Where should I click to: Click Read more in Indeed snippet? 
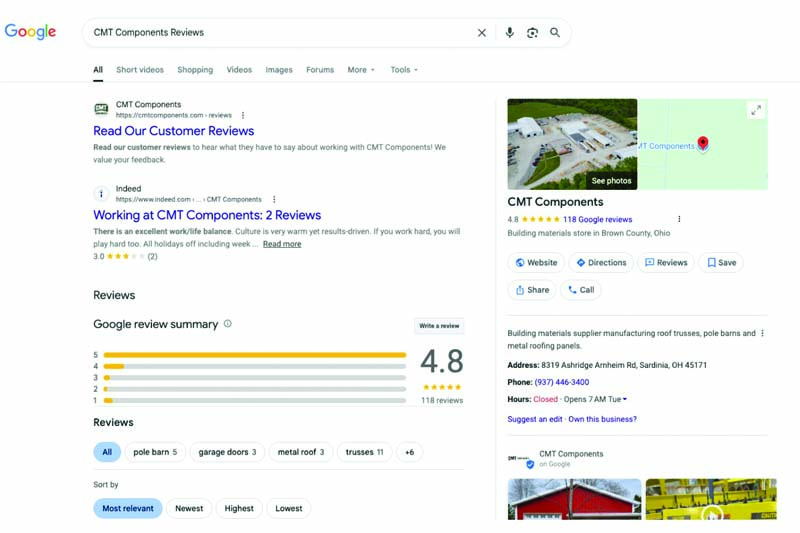tap(282, 244)
